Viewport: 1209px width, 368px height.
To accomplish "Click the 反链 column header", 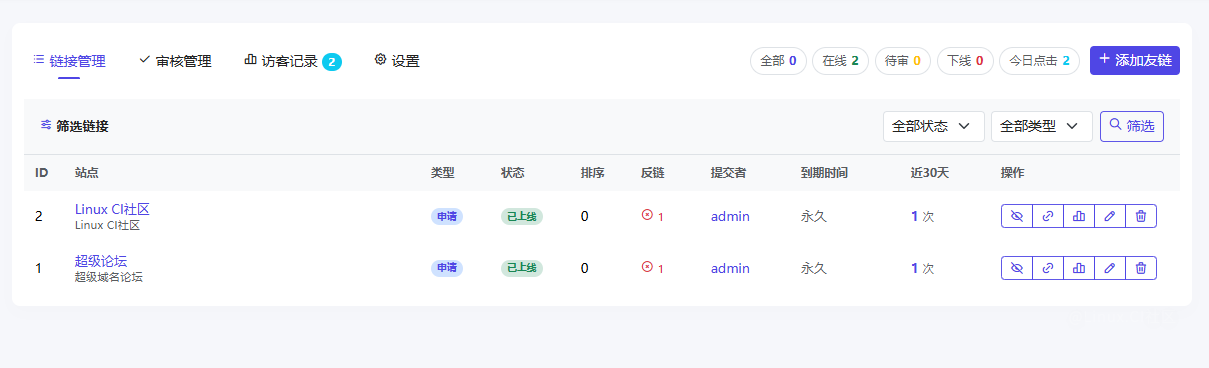I will 653,173.
